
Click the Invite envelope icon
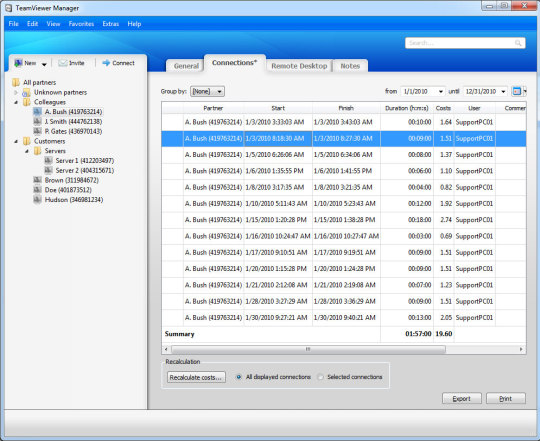point(62,63)
